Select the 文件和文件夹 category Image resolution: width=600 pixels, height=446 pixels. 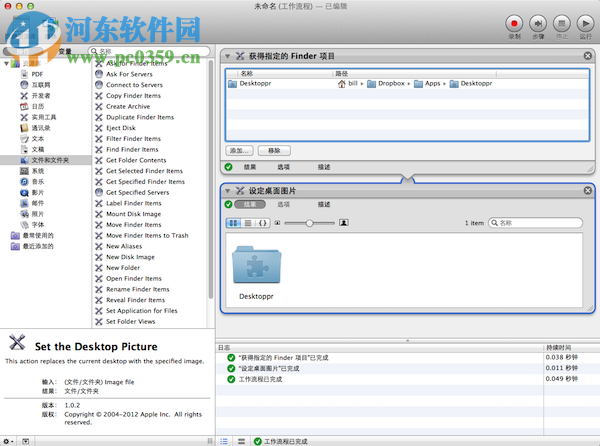[45, 160]
